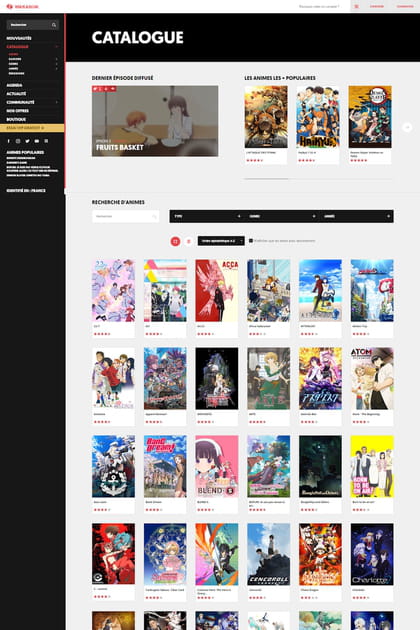Image resolution: width=420 pixels, height=630 pixels.
Task: Open the Haikyu!! poster
Action: (318, 117)
